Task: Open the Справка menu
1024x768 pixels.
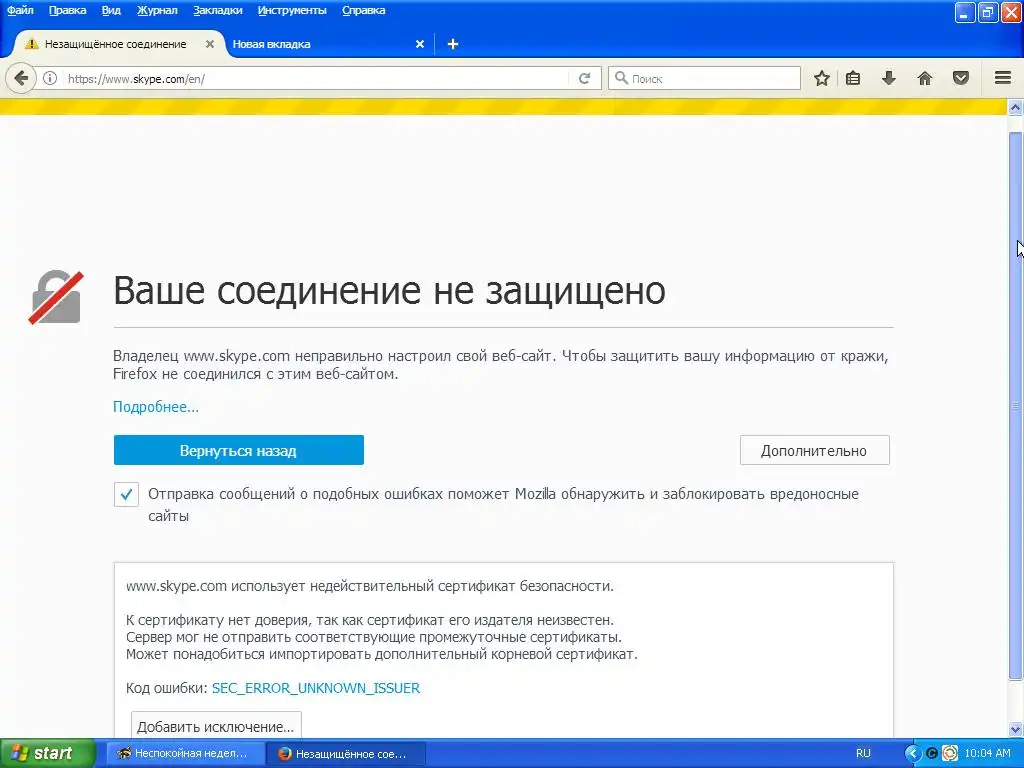Action: pyautogui.click(x=364, y=10)
